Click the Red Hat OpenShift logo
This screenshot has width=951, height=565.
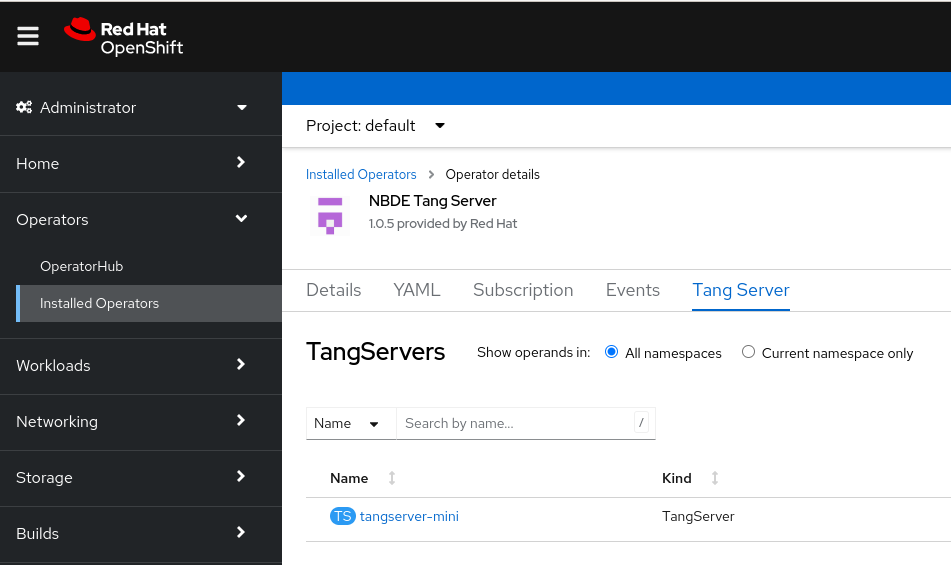click(x=124, y=37)
